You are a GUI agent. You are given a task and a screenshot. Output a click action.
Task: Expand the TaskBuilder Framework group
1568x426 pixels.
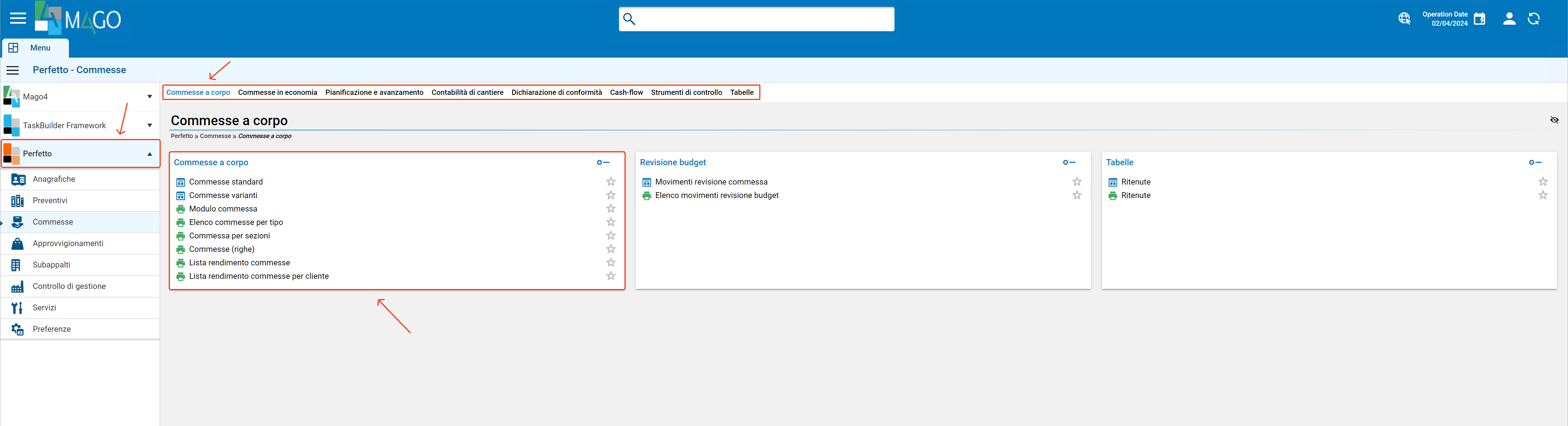[149, 125]
